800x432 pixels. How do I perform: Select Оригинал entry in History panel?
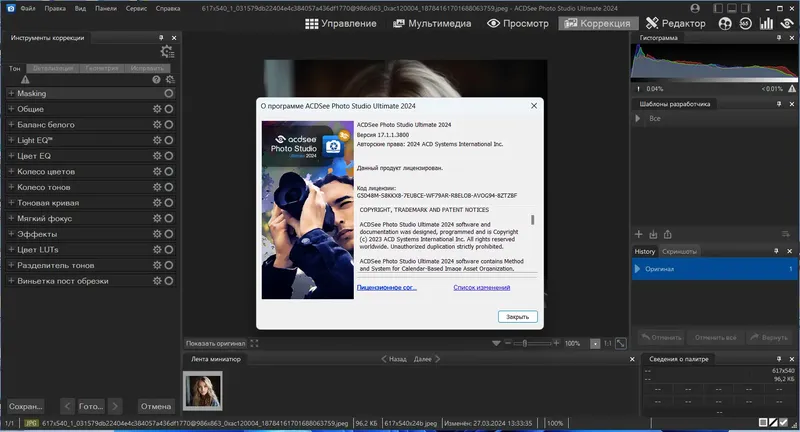tap(715, 269)
